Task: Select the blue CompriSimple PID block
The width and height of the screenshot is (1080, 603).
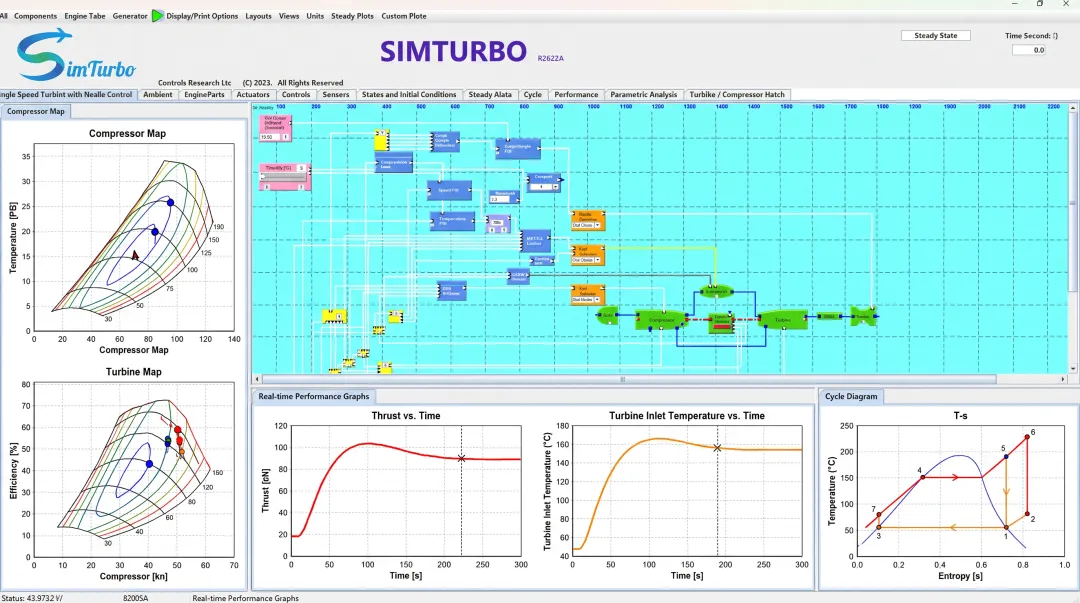Action: [517, 147]
